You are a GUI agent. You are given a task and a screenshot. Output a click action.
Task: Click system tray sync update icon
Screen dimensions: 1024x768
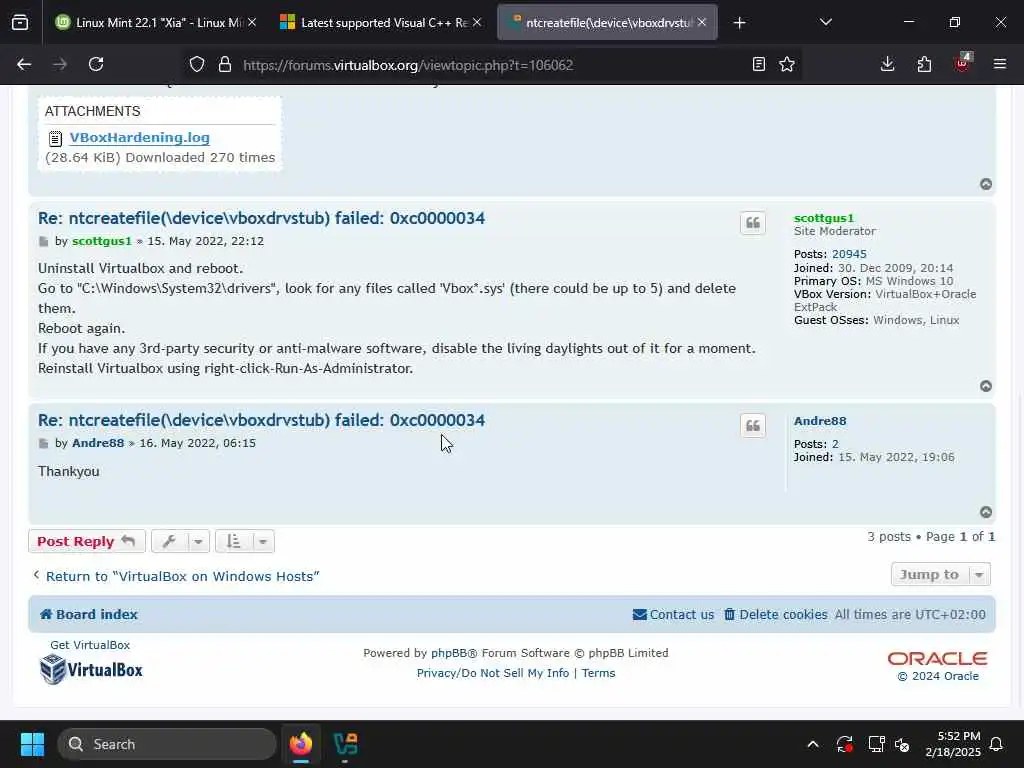(844, 744)
